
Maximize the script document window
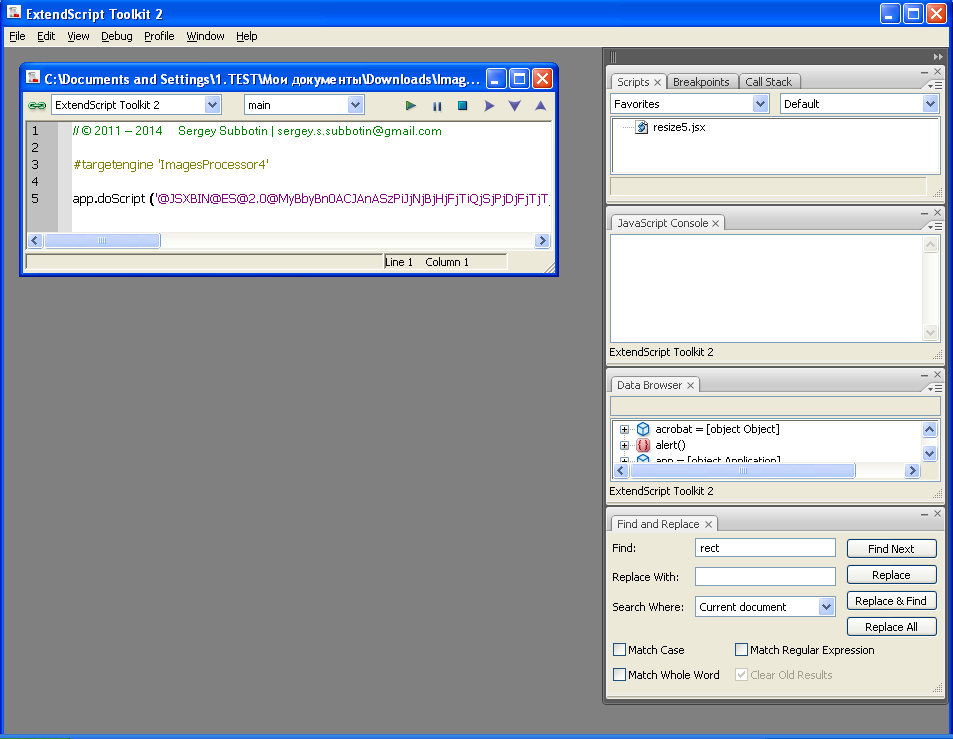pyautogui.click(x=519, y=79)
